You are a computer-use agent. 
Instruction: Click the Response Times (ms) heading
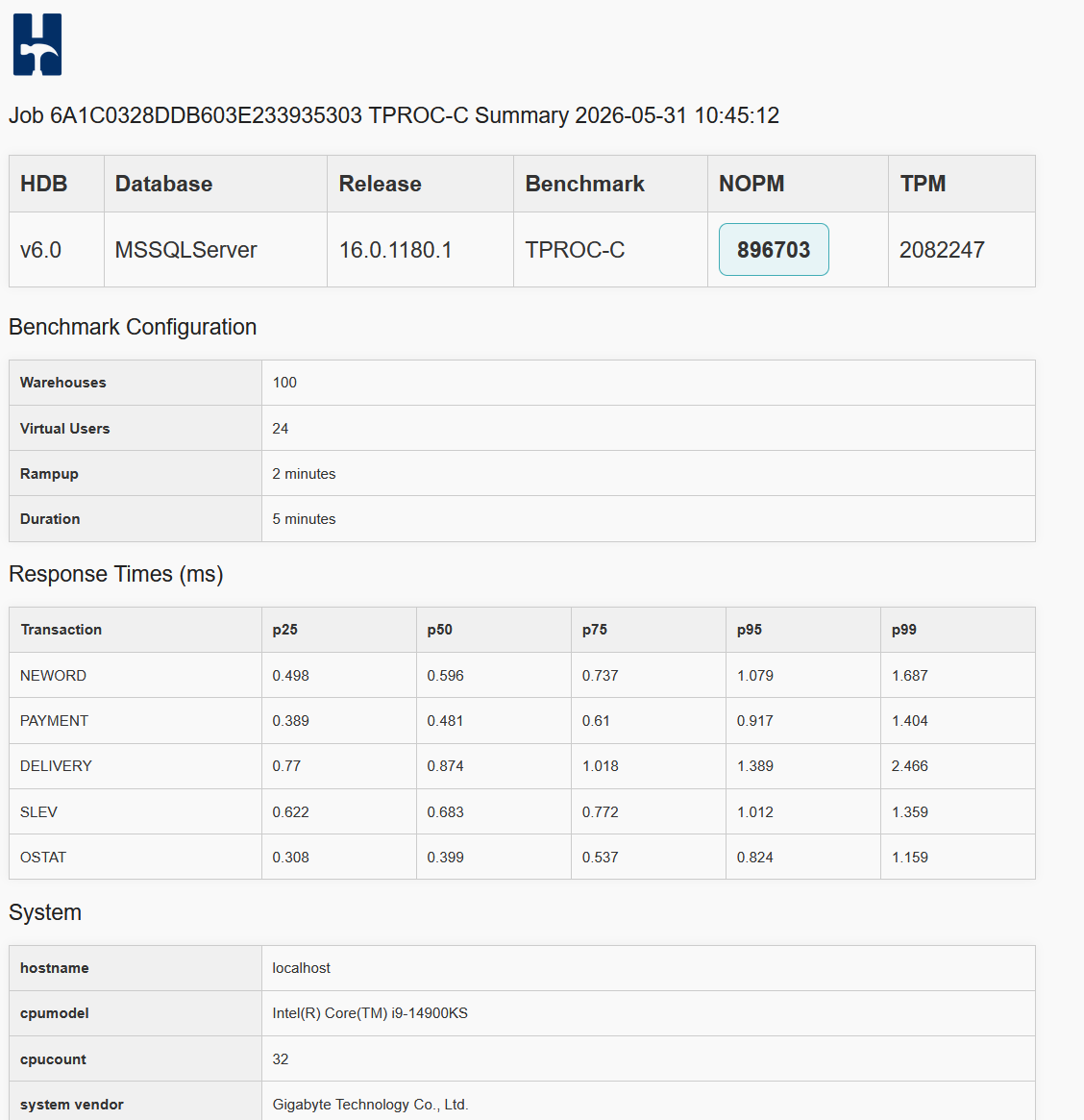(x=115, y=574)
